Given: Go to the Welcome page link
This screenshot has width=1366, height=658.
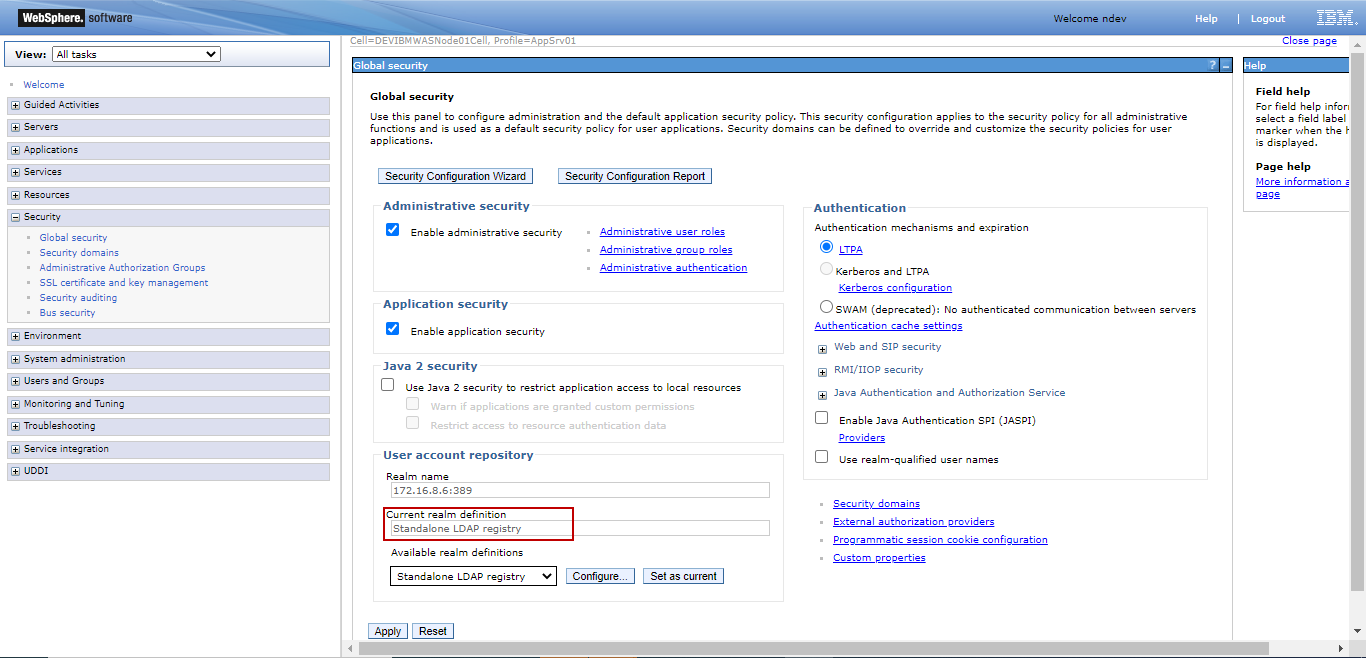Looking at the screenshot, I should pos(44,85).
